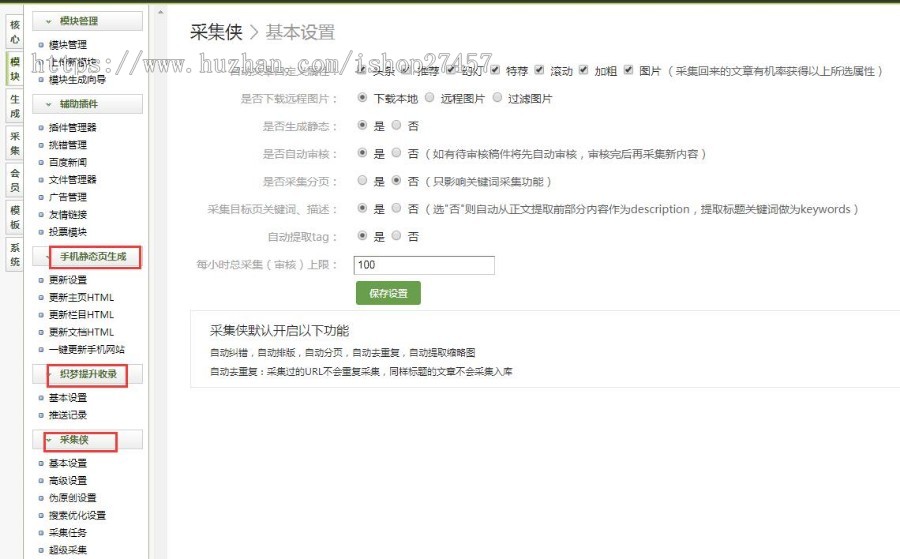Image resolution: width=900 pixels, height=559 pixels.
Task: Choose 是 for 自动提取tag
Action: pyautogui.click(x=362, y=235)
